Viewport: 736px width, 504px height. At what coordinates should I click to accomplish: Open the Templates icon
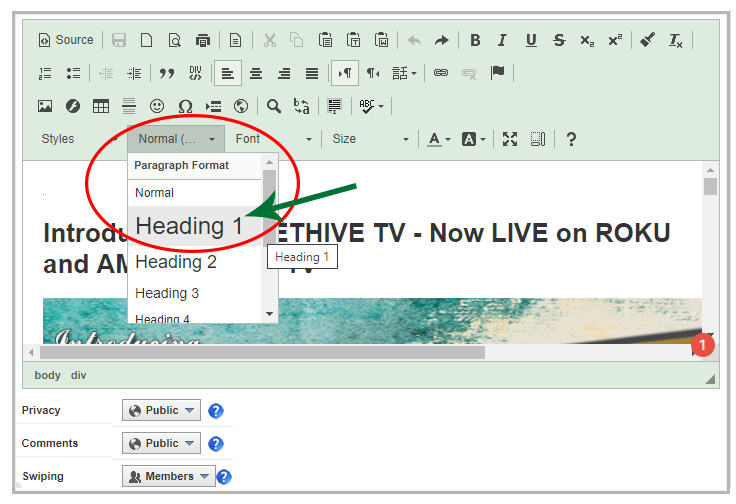tap(236, 40)
